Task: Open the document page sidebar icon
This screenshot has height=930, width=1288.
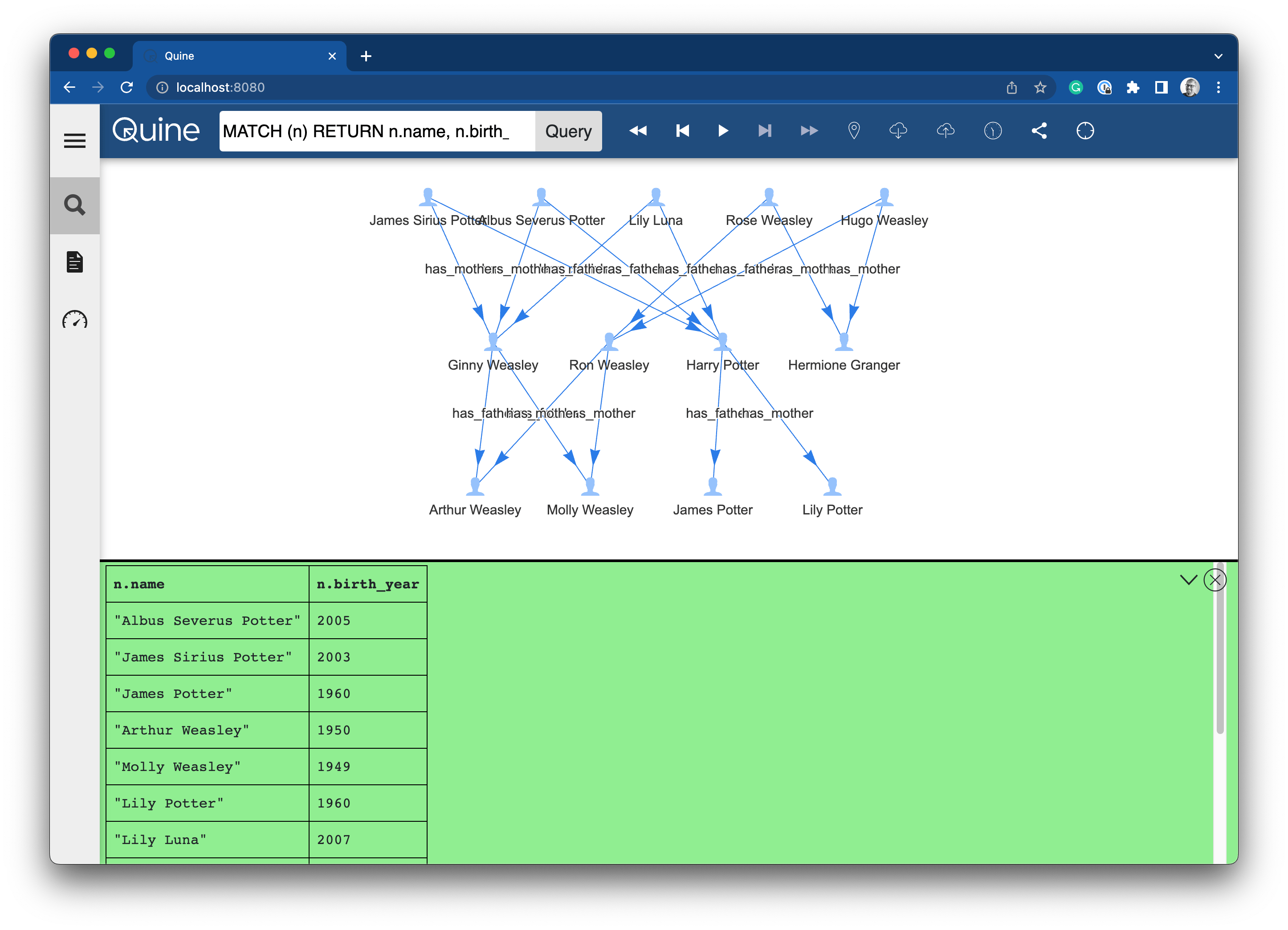Action: [74, 262]
